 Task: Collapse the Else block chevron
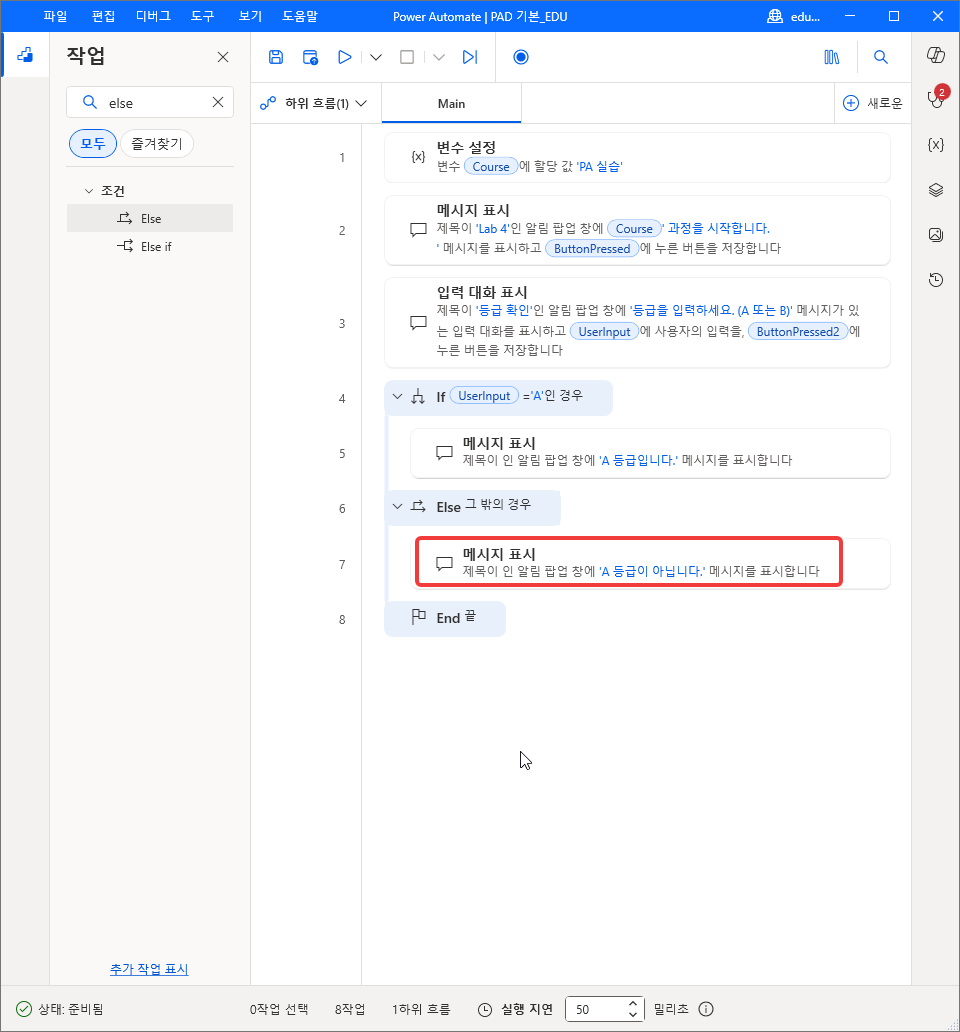[397, 506]
